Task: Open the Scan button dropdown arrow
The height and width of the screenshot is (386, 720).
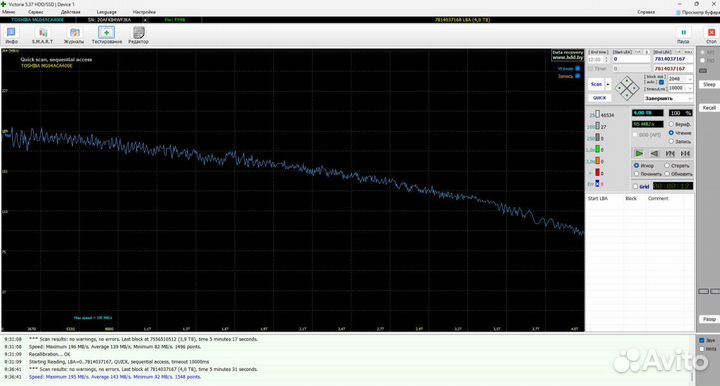Action: pyautogui.click(x=608, y=84)
